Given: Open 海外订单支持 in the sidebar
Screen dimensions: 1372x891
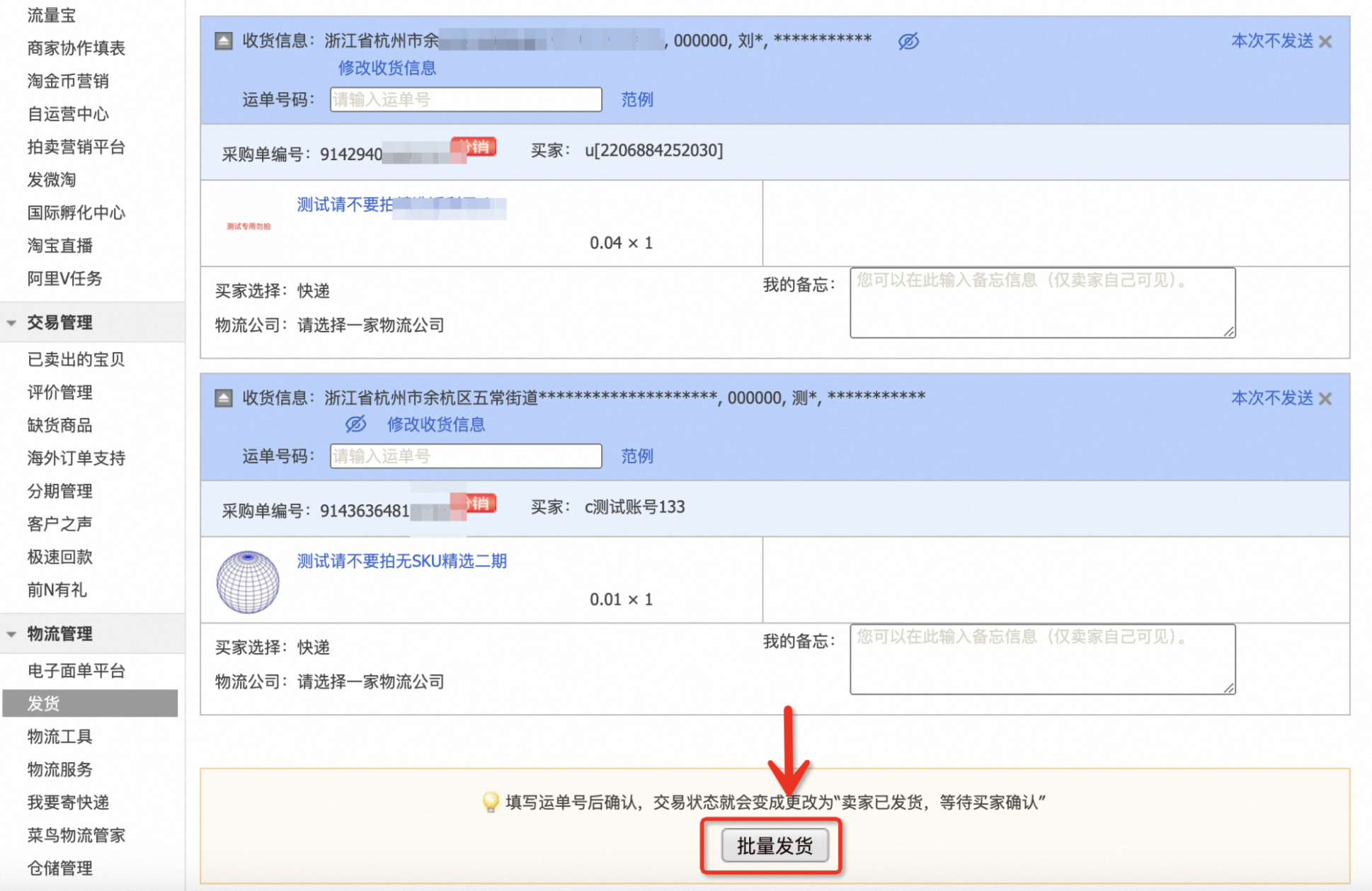Looking at the screenshot, I should pos(76,458).
